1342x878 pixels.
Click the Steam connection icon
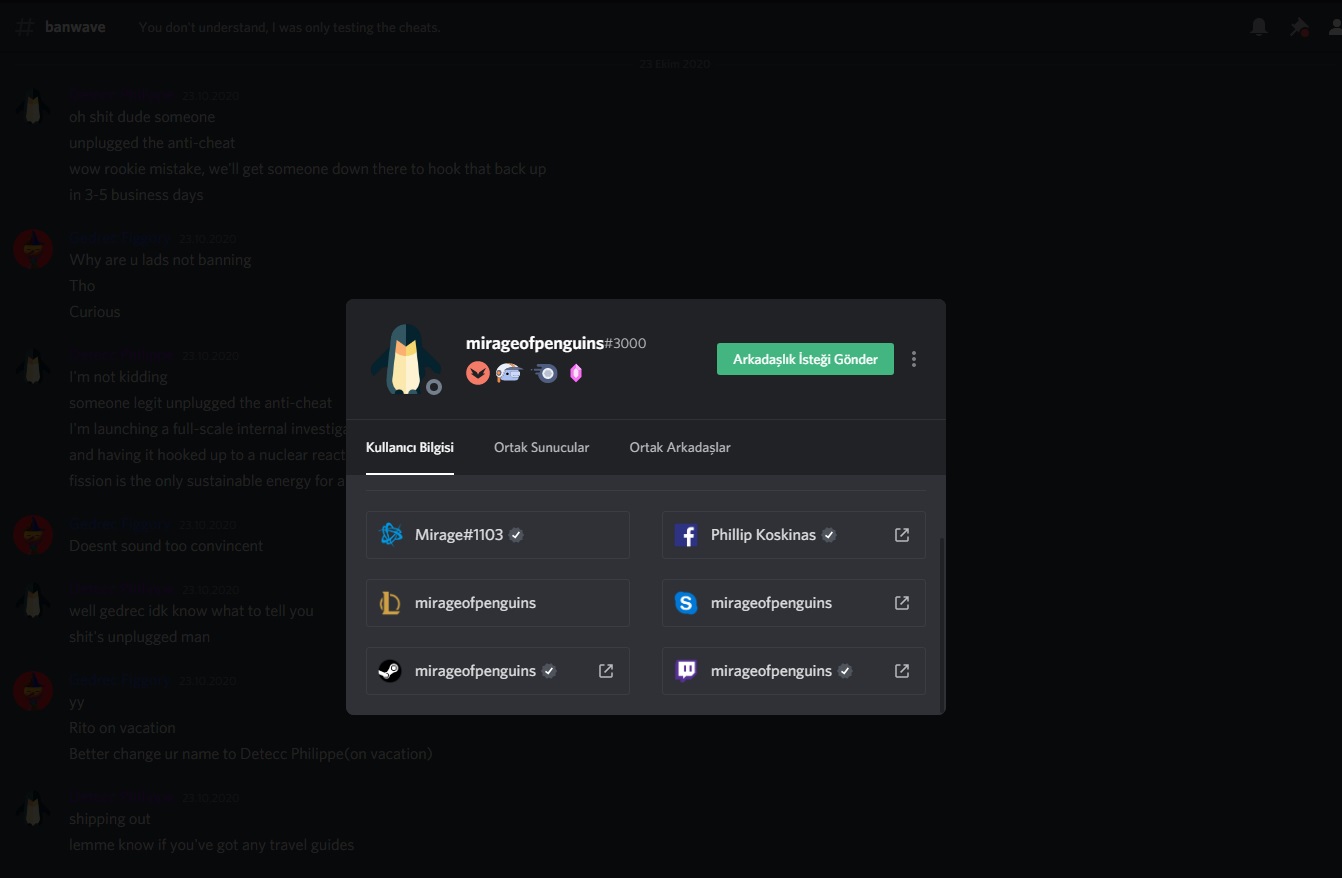390,671
